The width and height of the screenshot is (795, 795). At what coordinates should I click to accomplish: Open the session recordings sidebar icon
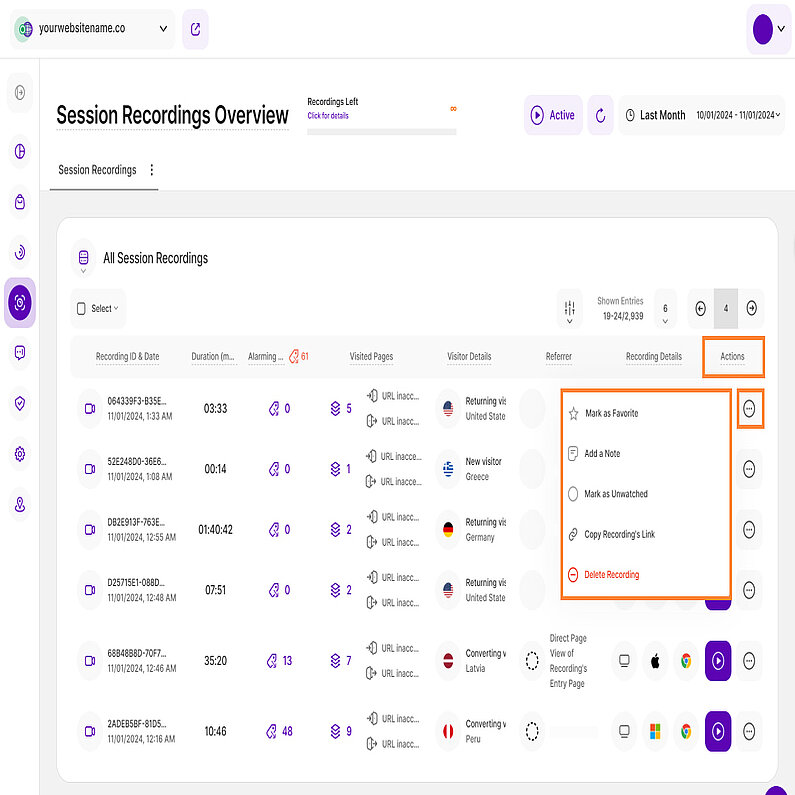(20, 302)
